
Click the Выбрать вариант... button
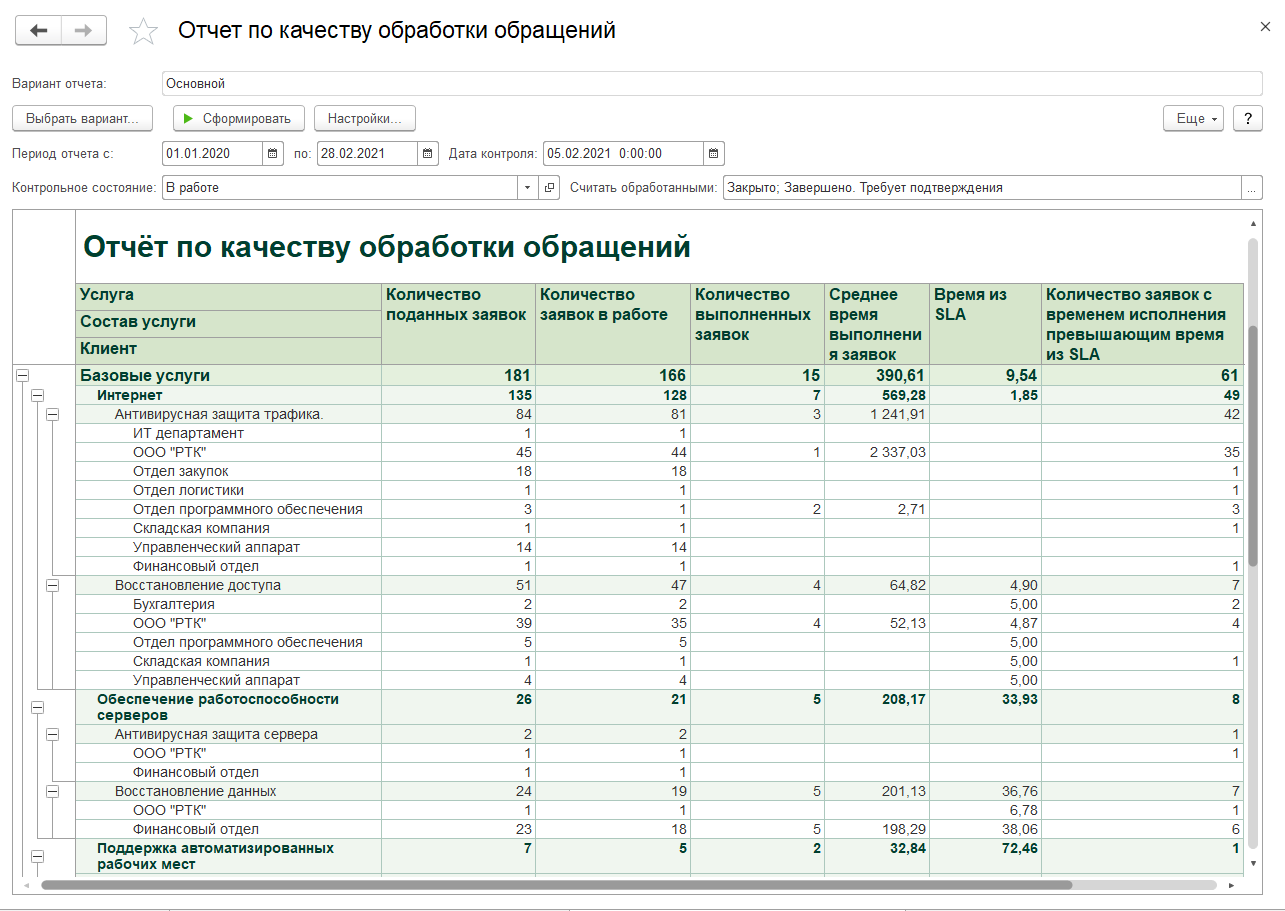(82, 118)
